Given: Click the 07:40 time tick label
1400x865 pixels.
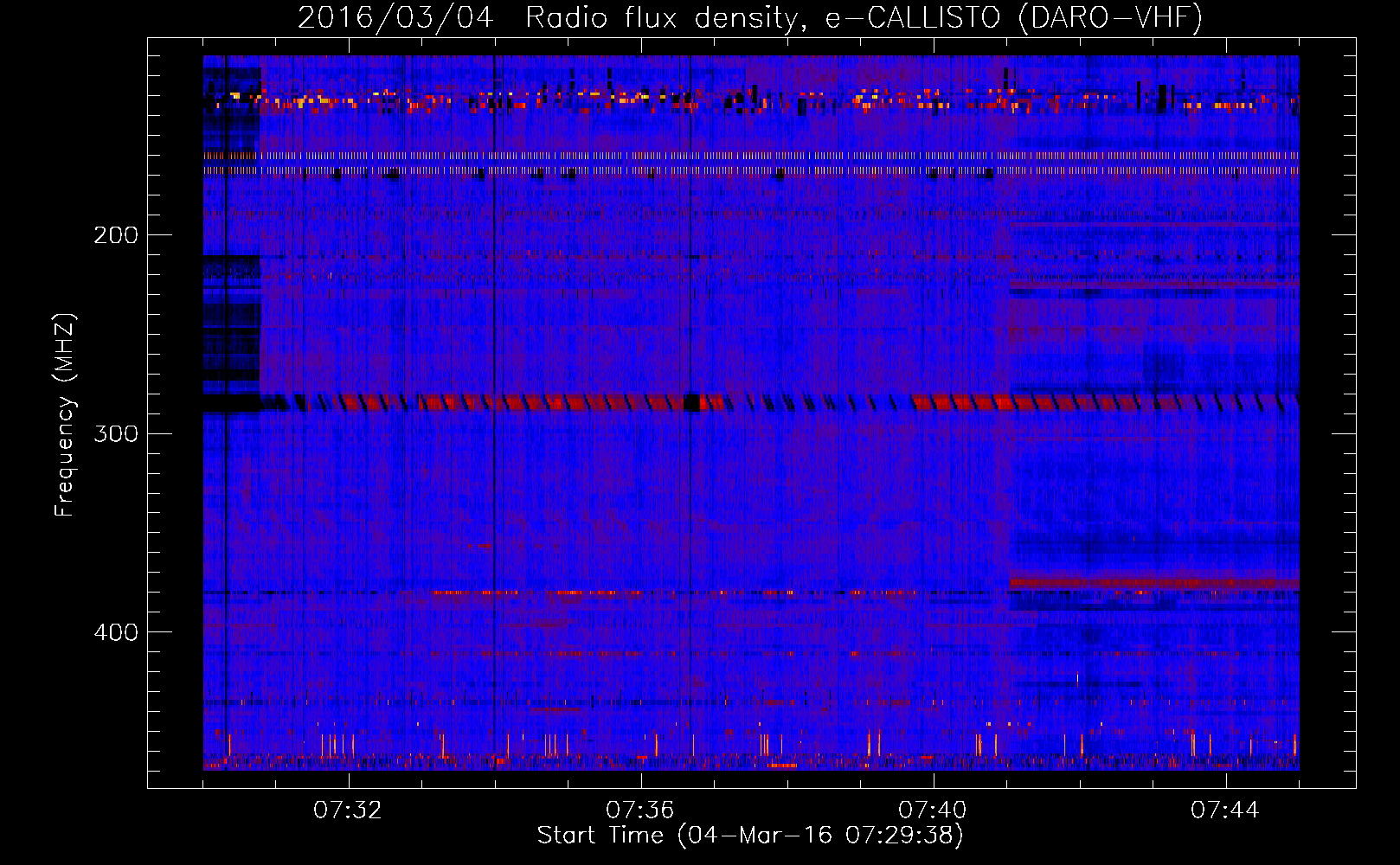Looking at the screenshot, I should click(x=933, y=810).
